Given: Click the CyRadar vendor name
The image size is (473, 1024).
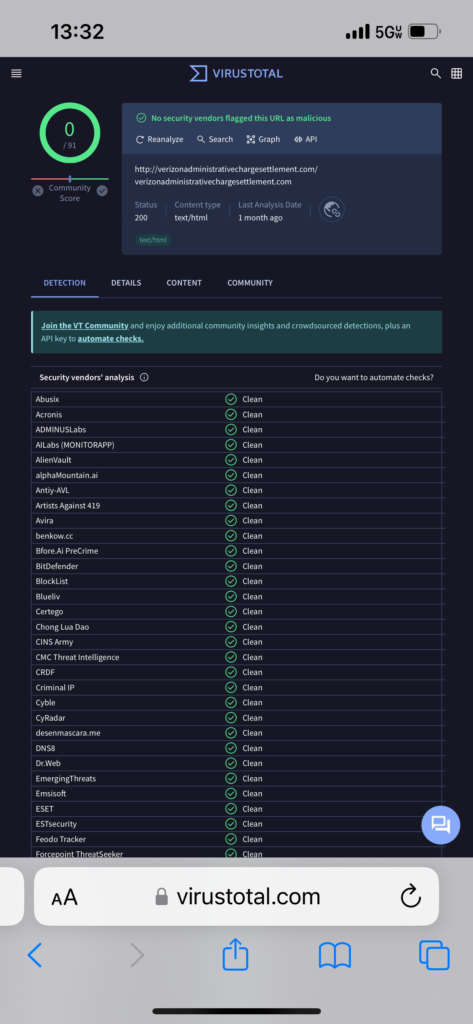Looking at the screenshot, I should [50, 718].
